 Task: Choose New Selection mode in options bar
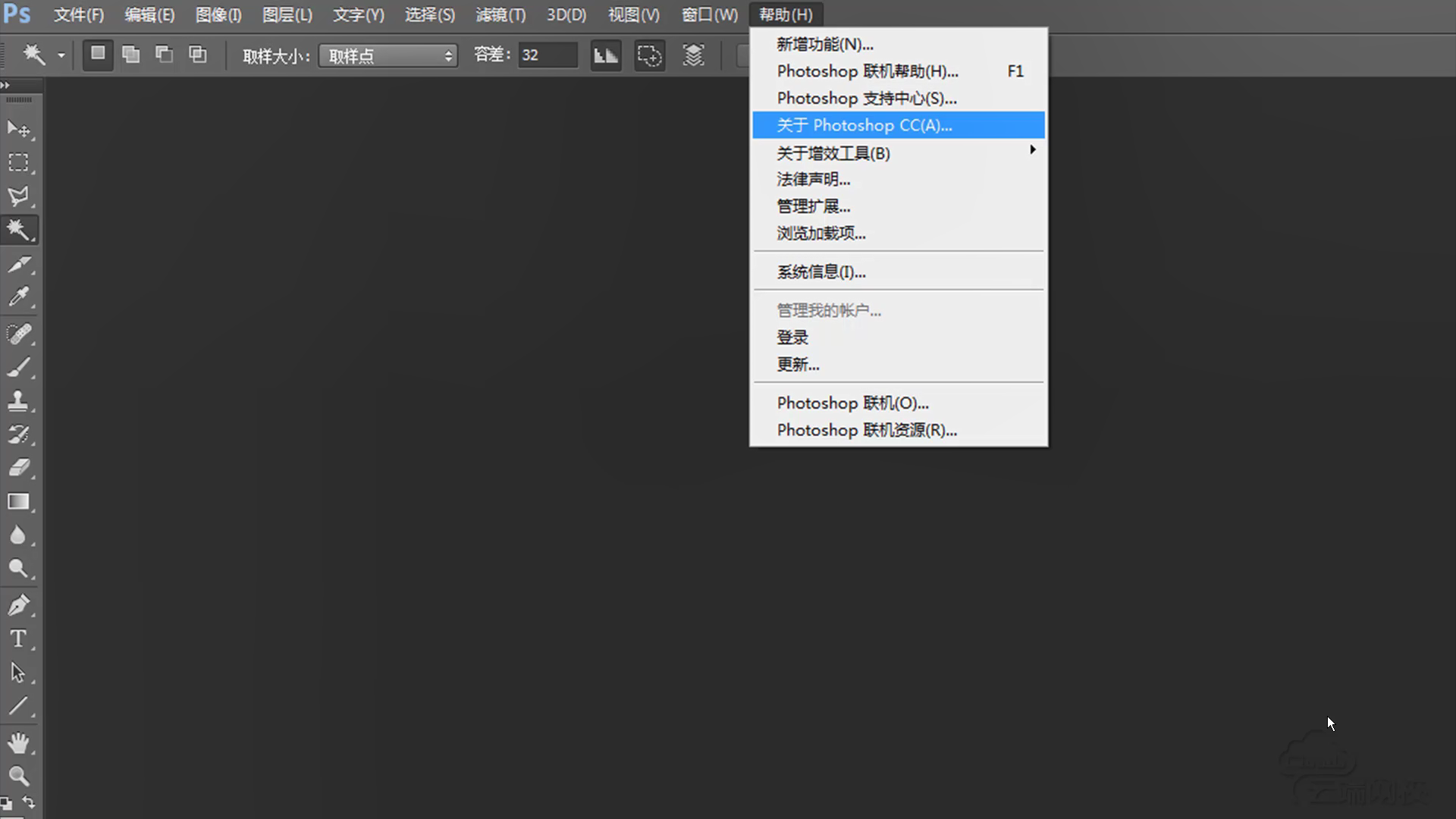click(x=98, y=55)
